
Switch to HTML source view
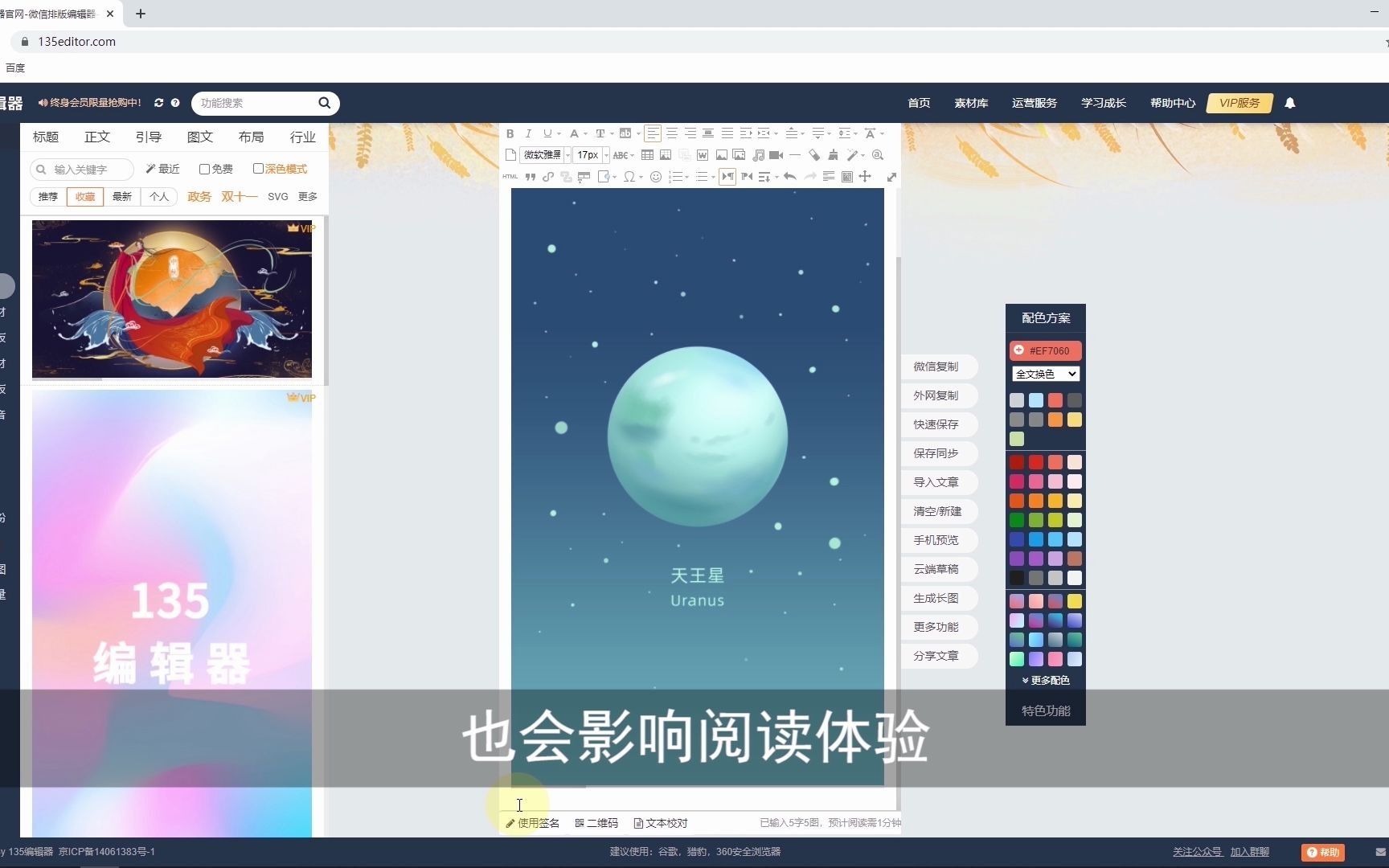[510, 177]
